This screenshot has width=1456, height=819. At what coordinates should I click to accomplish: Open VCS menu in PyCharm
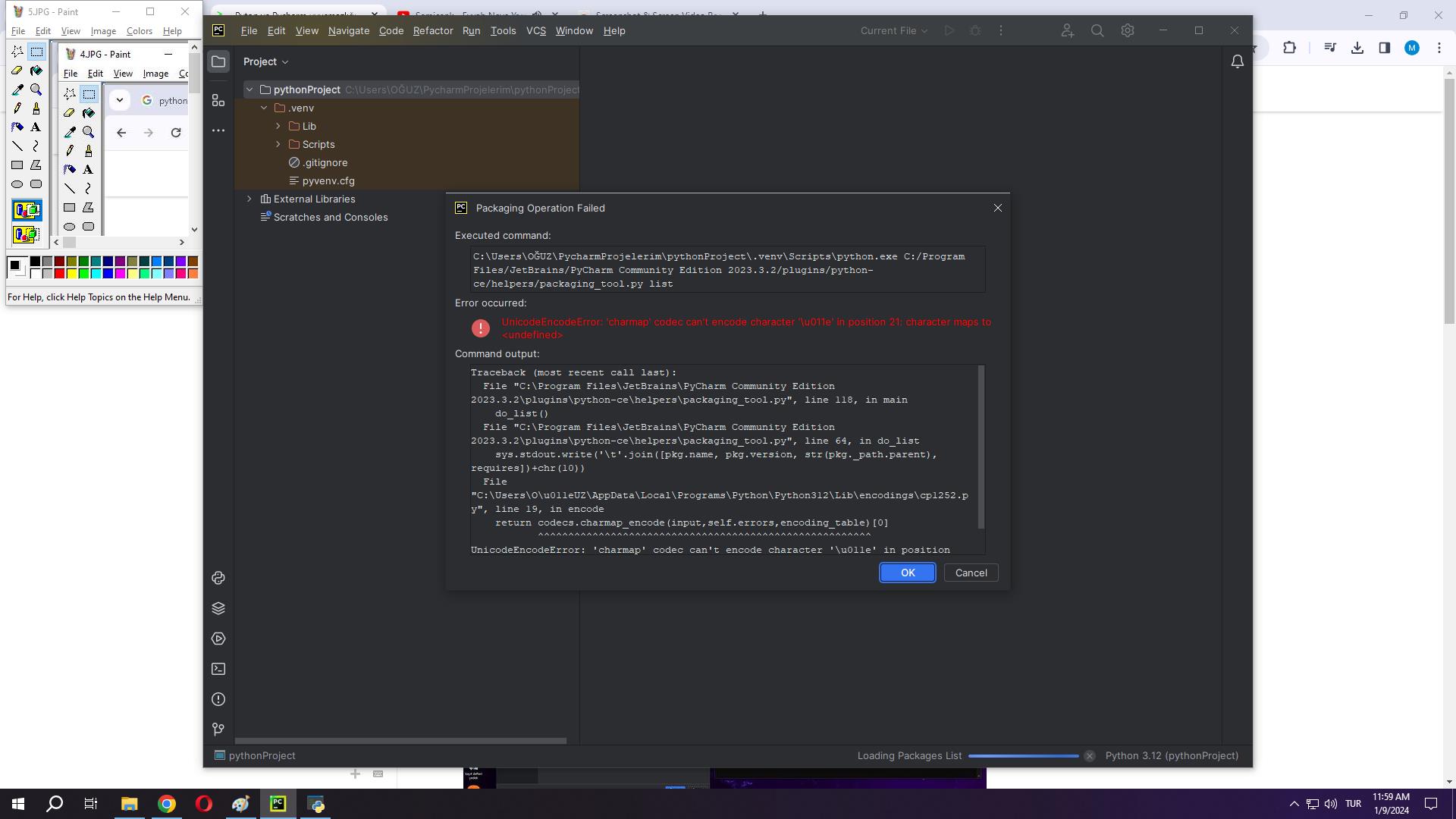tap(536, 30)
